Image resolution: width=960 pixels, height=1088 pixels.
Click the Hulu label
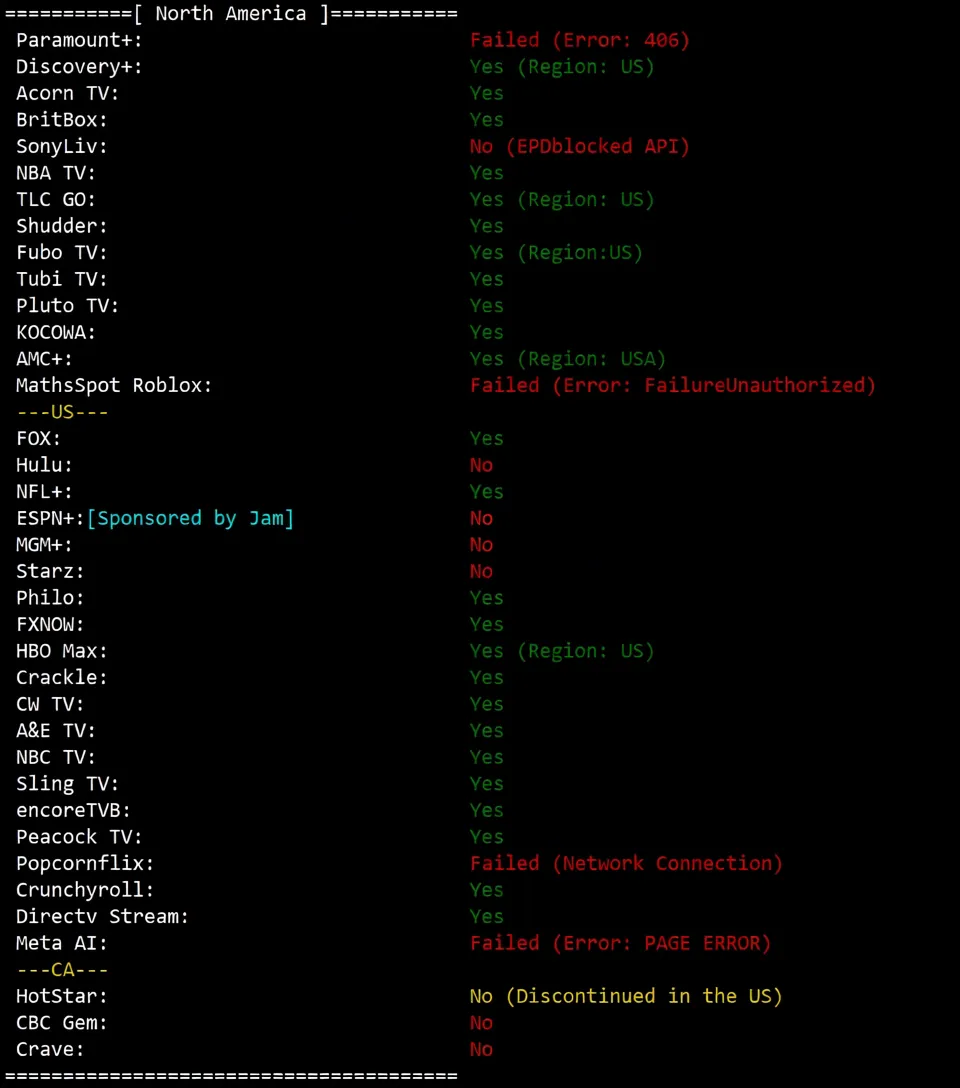pyautogui.click(x=44, y=465)
